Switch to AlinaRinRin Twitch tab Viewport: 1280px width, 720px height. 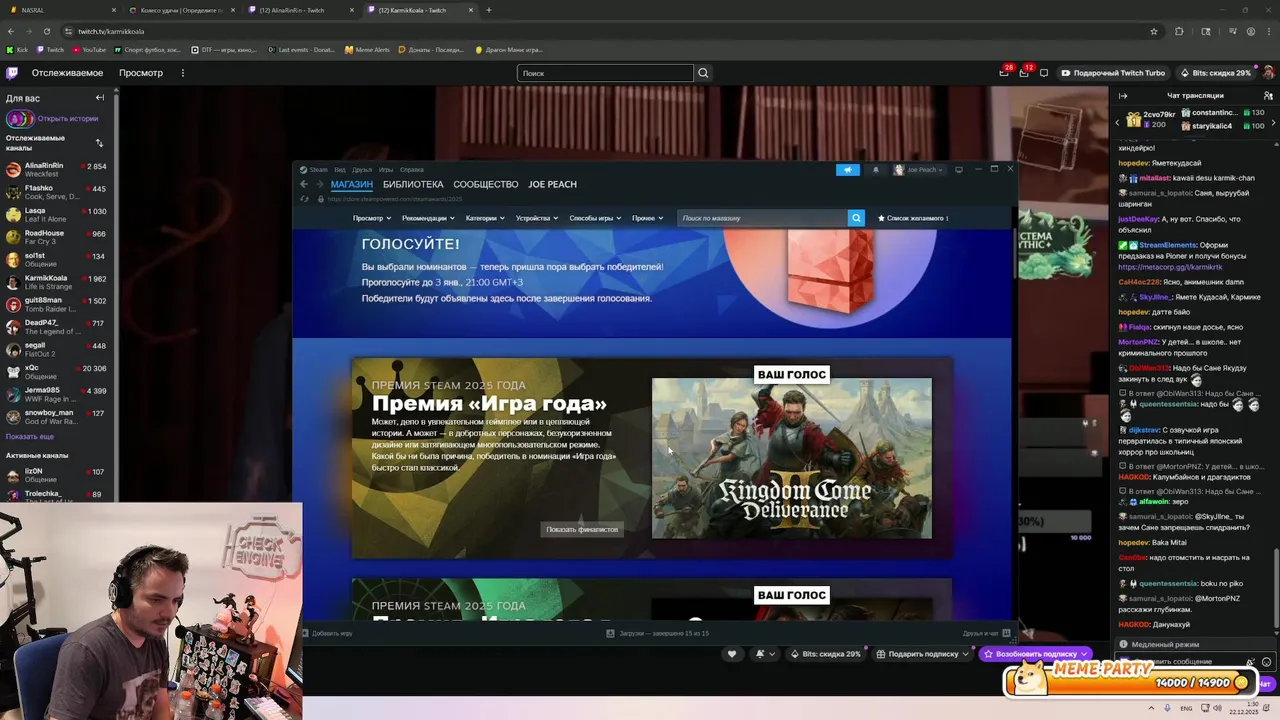(x=301, y=10)
